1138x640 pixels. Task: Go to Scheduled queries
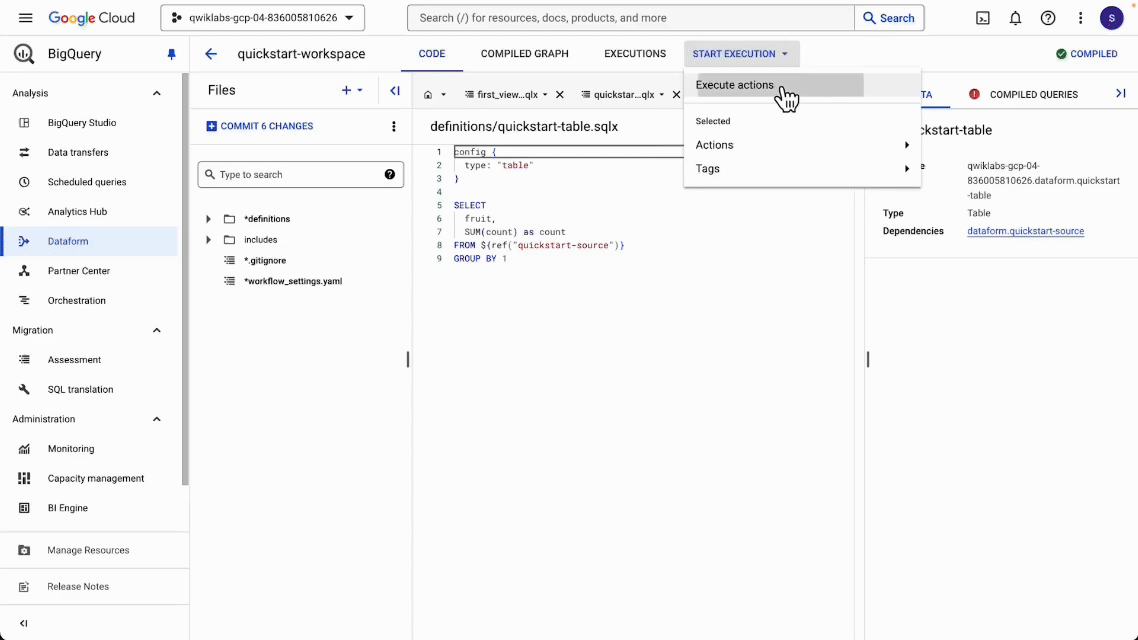click(x=89, y=182)
